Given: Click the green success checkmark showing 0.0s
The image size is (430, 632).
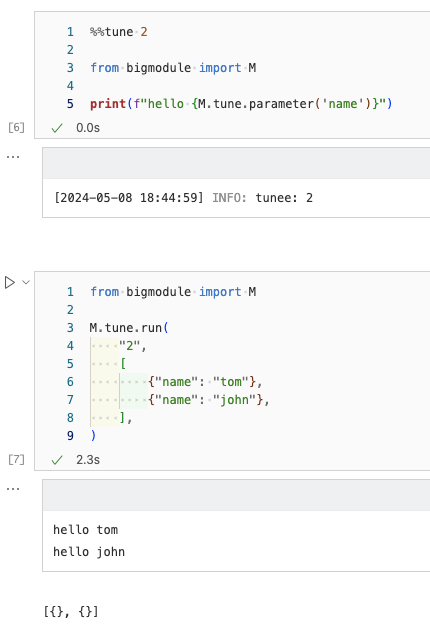Looking at the screenshot, I should coord(57,128).
